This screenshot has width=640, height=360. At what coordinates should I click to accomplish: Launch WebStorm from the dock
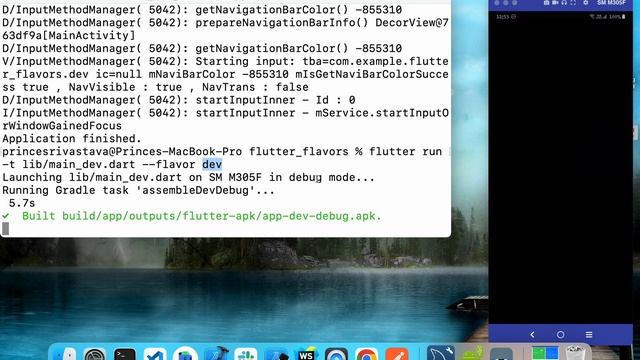306,354
